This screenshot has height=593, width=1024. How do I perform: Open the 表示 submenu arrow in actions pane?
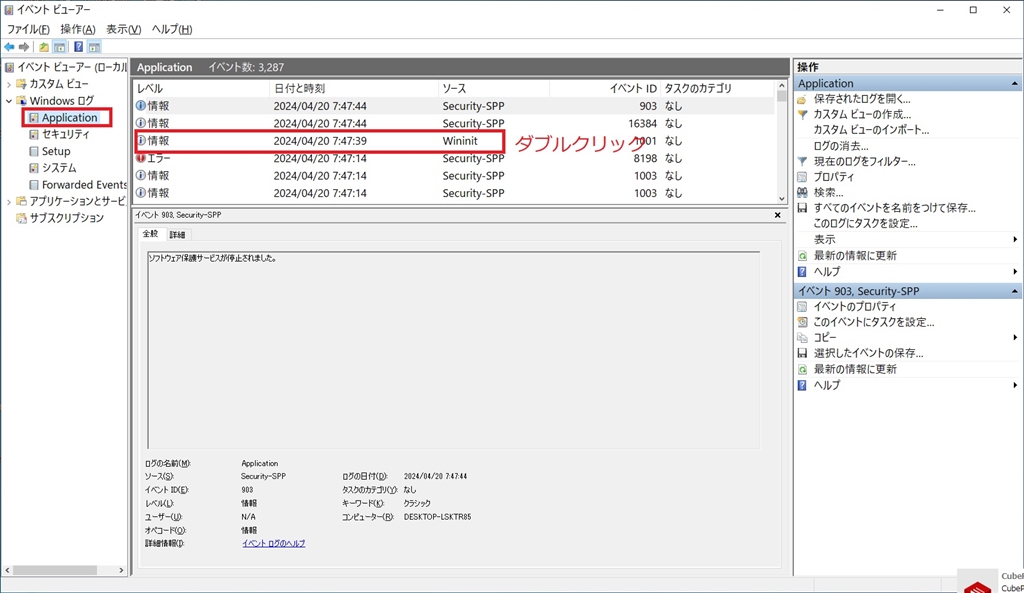1015,240
